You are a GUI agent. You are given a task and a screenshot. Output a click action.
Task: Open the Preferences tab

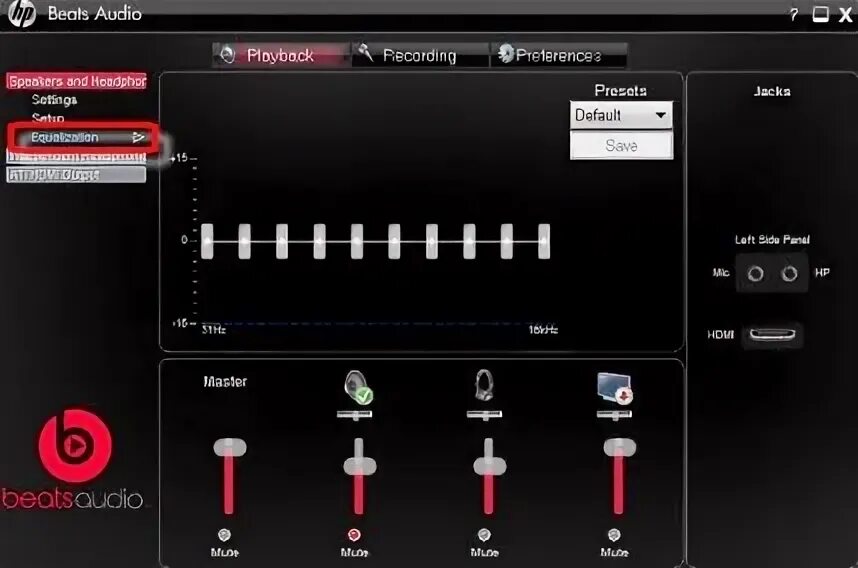pyautogui.click(x=558, y=55)
